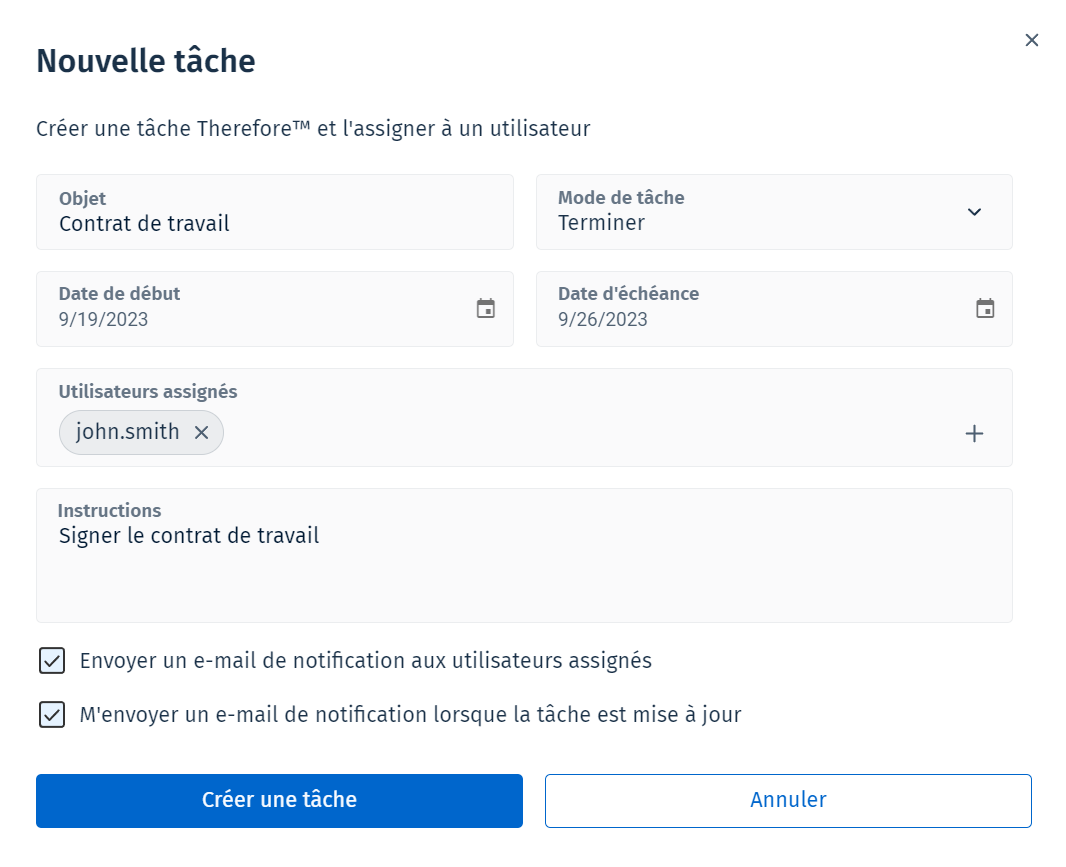This screenshot has width=1066, height=867.
Task: Click the Créer une tâche button
Action: click(279, 800)
